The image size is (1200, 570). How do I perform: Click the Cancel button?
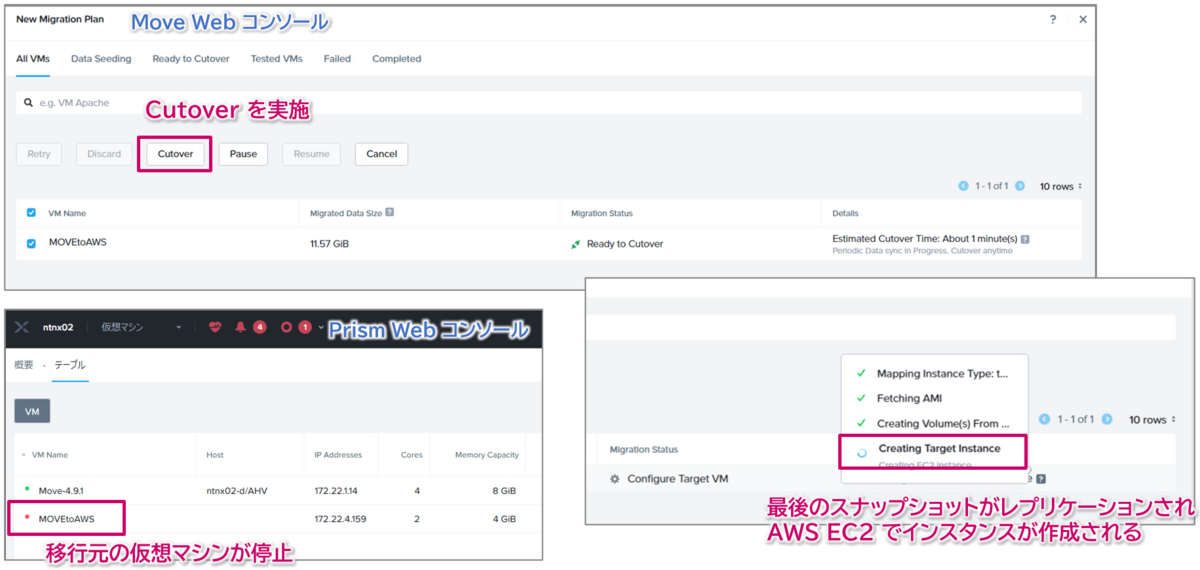tap(381, 154)
